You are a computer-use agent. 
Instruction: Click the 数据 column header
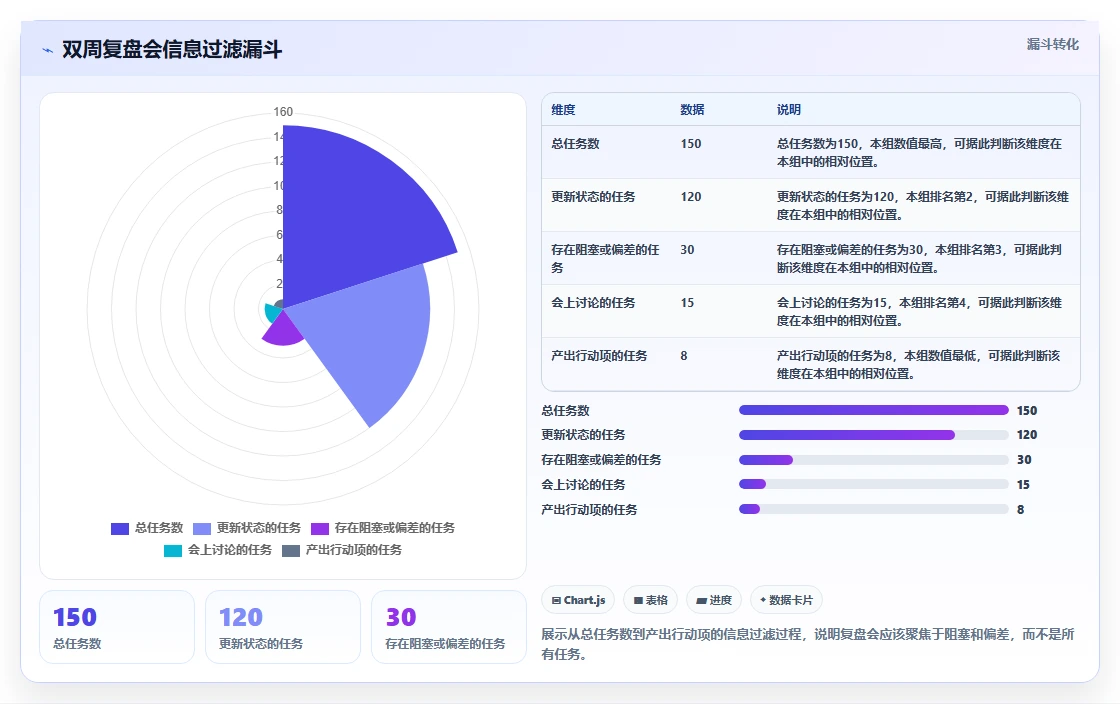pyautogui.click(x=692, y=110)
